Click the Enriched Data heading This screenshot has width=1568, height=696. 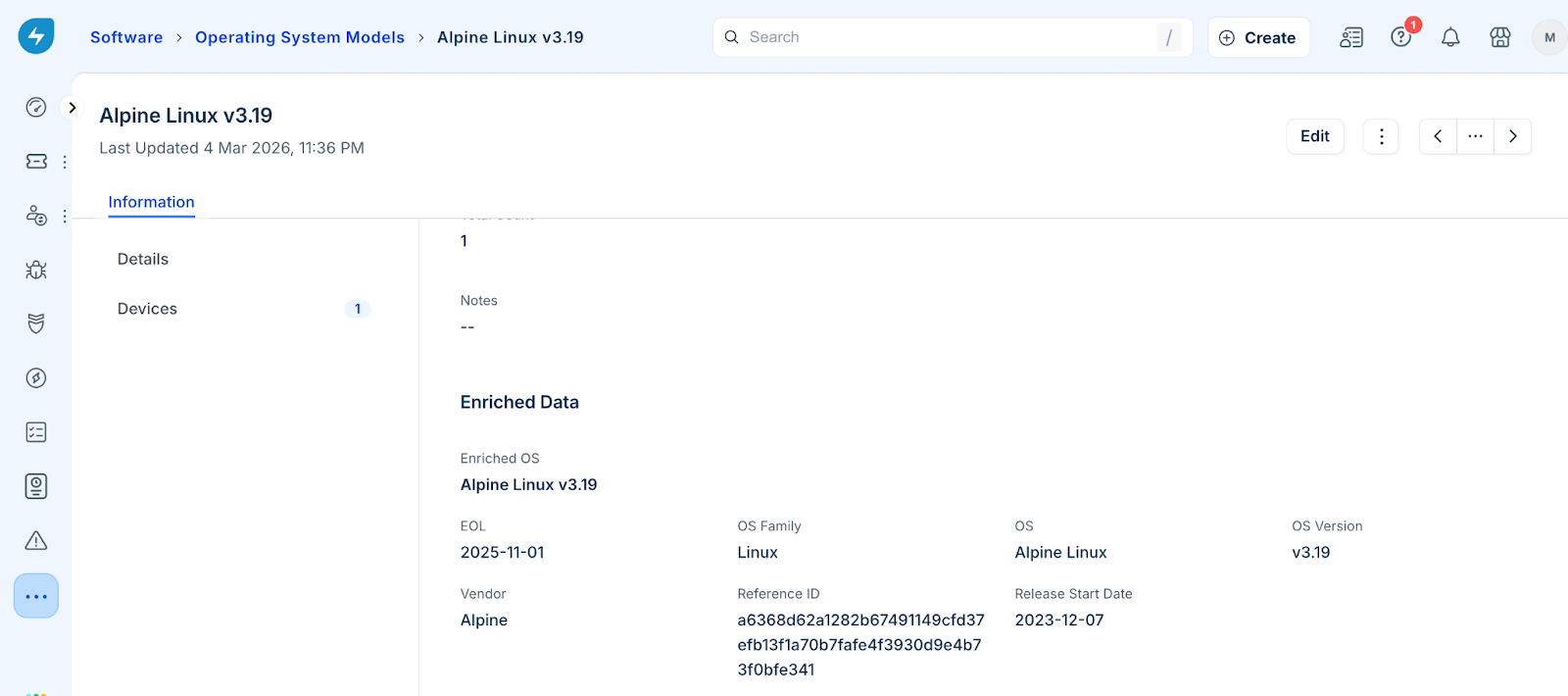(x=519, y=402)
